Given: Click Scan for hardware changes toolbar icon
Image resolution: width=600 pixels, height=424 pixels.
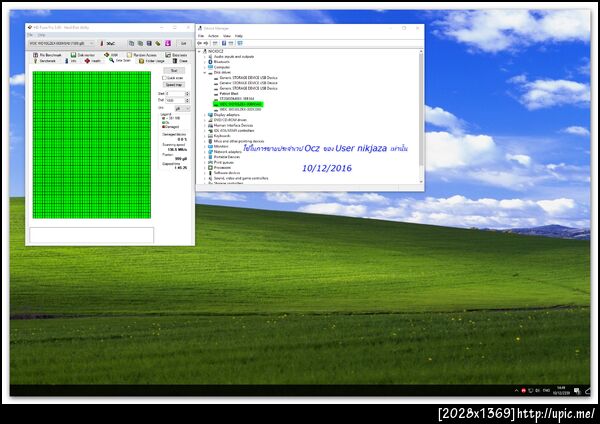Looking at the screenshot, I should [240, 43].
